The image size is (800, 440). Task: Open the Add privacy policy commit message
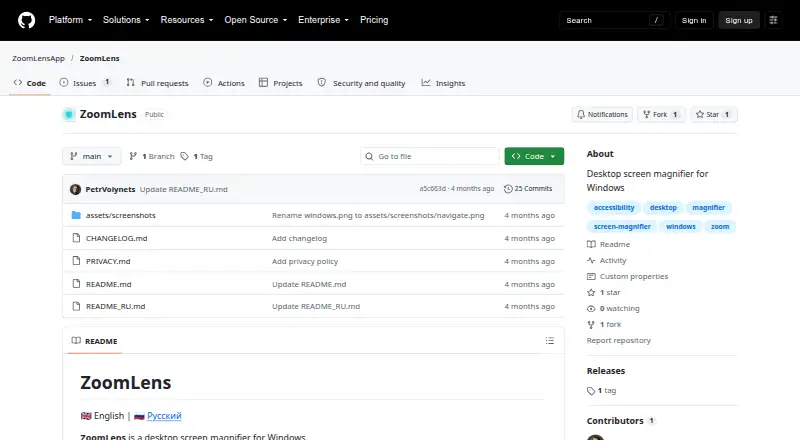point(305,261)
